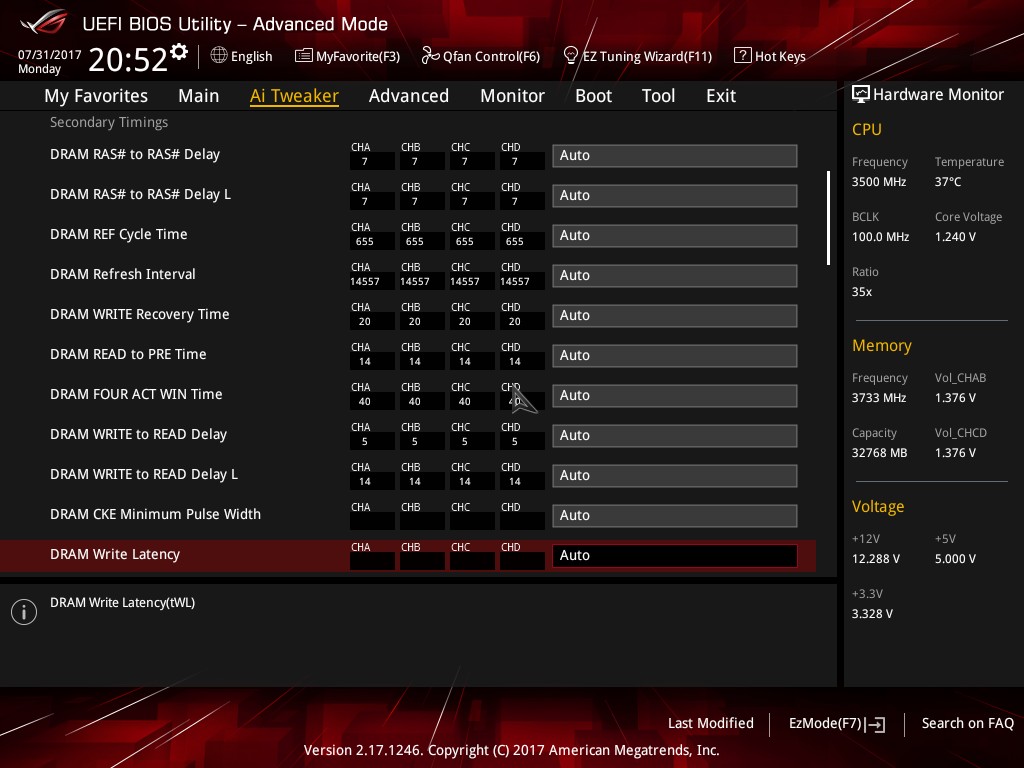The image size is (1024, 768).
Task: Open the Boot tab
Action: coord(593,96)
